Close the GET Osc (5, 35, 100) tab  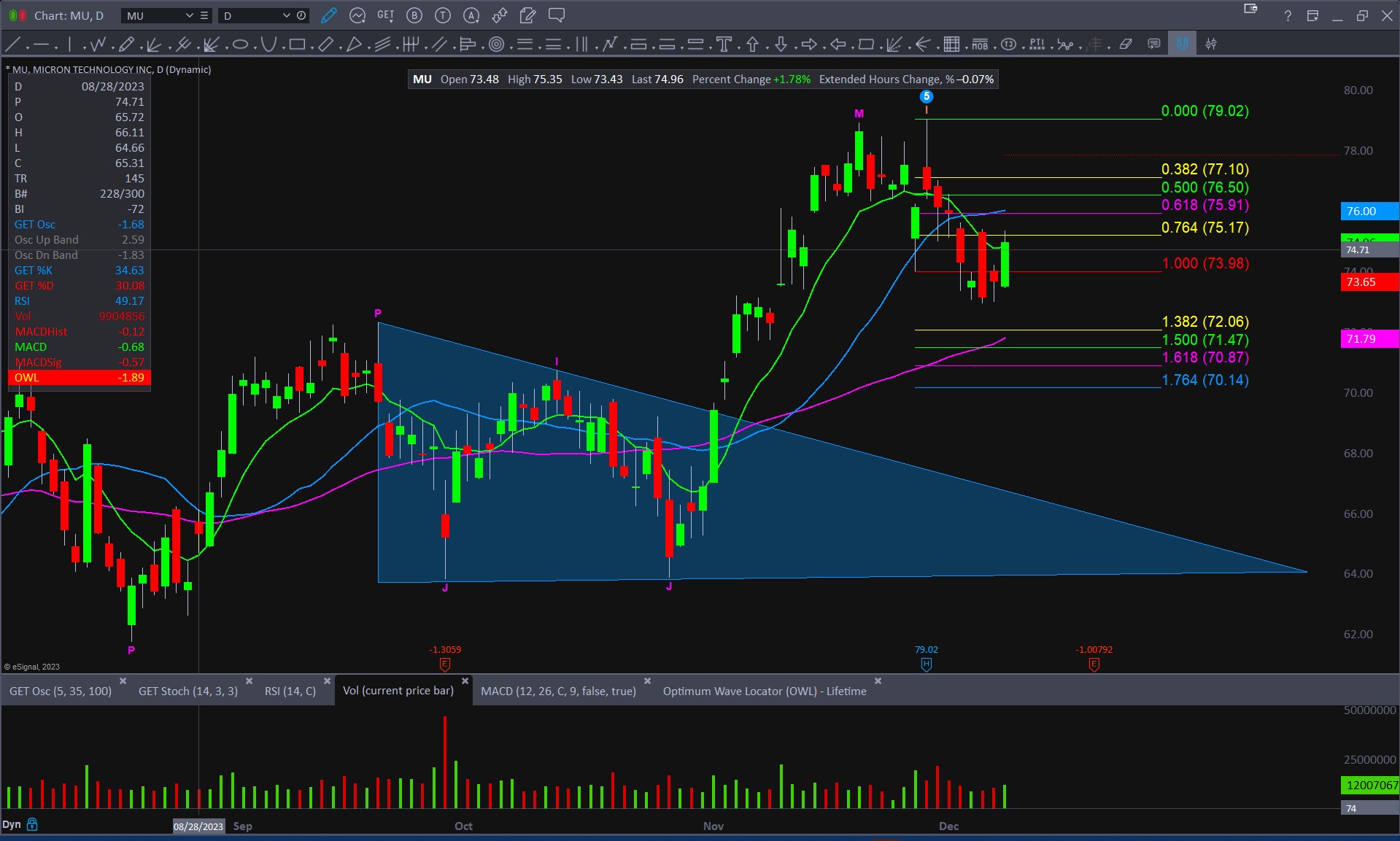[x=123, y=681]
